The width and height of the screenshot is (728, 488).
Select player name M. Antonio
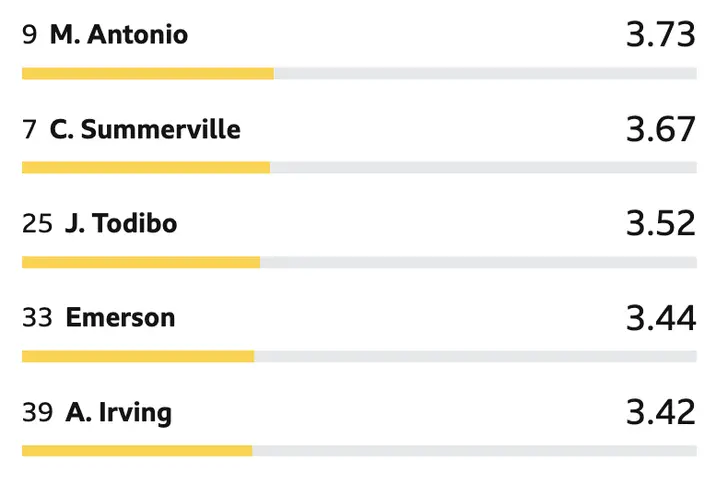click(x=119, y=35)
